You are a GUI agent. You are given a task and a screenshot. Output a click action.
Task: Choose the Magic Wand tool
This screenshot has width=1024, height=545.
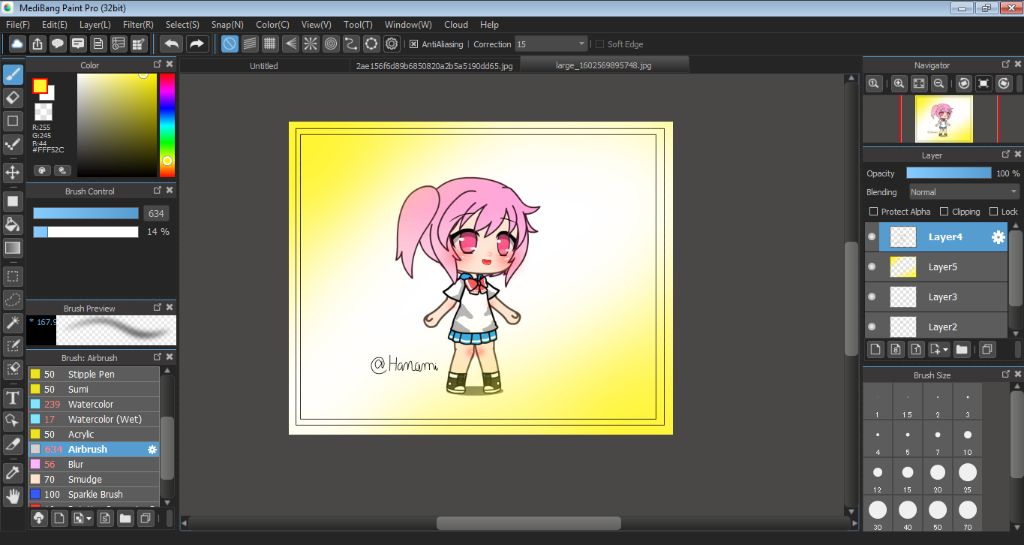[x=12, y=322]
